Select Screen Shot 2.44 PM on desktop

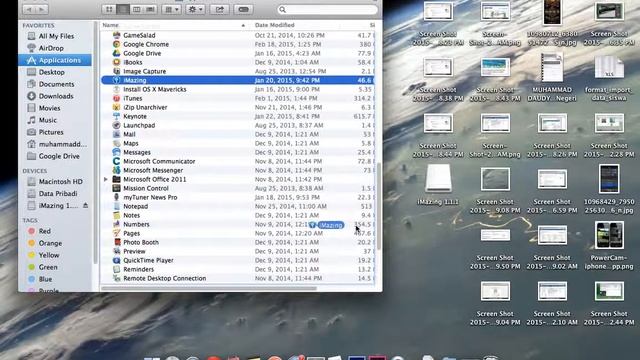pyautogui.click(x=609, y=303)
